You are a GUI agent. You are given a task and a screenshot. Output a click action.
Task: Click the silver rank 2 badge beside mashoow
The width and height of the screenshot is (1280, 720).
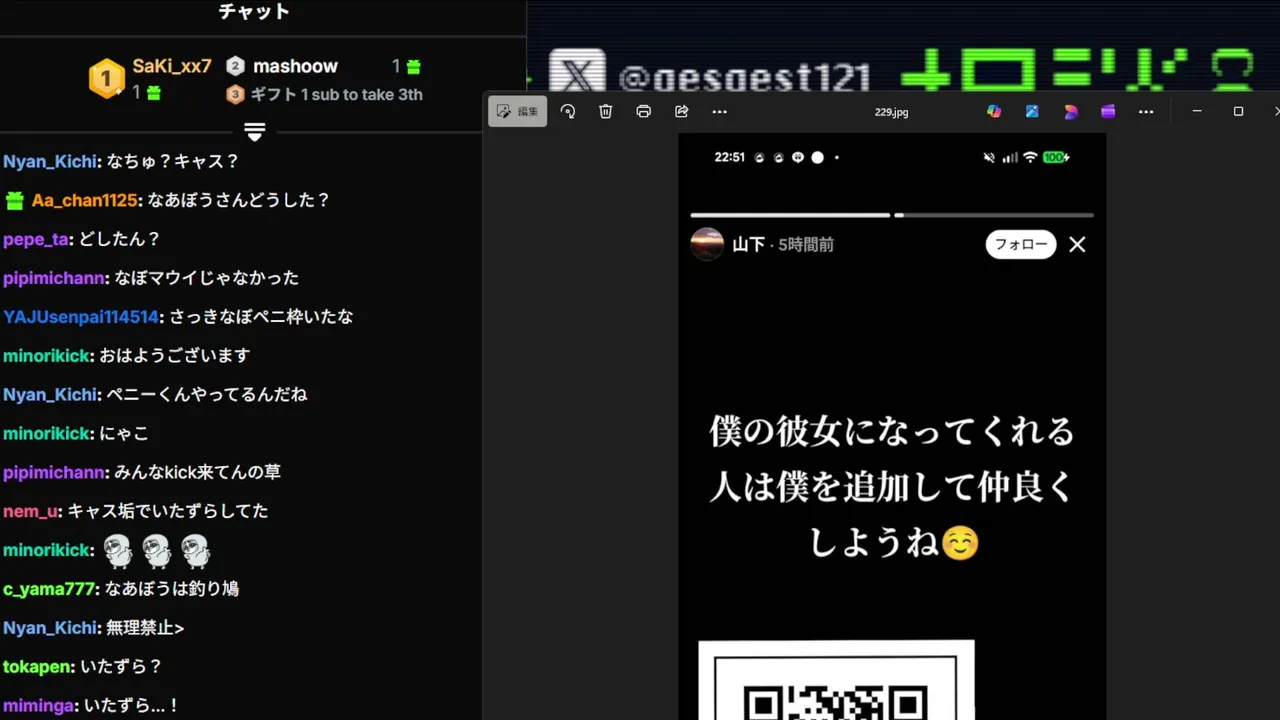(235, 66)
